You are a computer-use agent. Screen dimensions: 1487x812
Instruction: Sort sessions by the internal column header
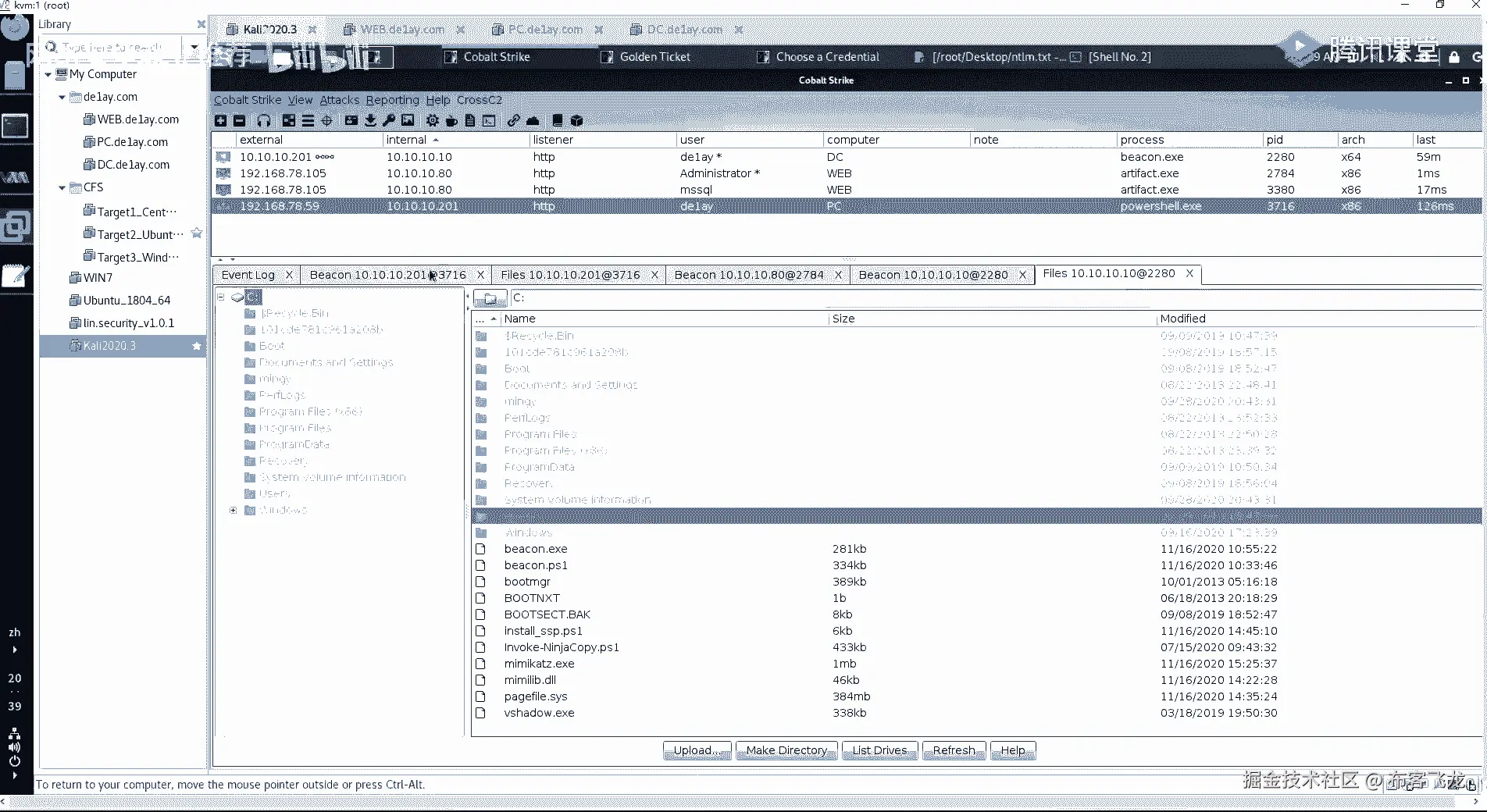click(x=456, y=140)
